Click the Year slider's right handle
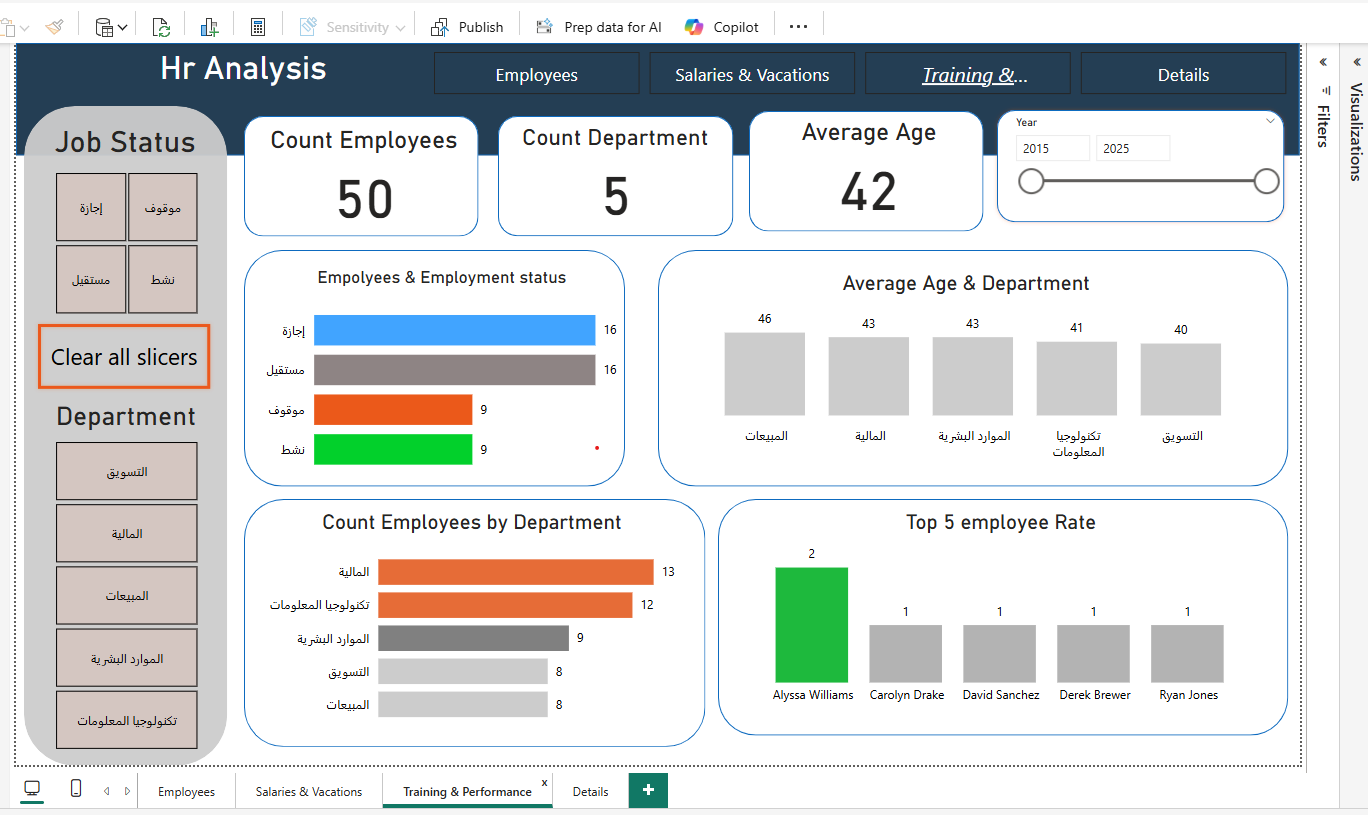Viewport: 1368px width, 815px height. point(1266,181)
